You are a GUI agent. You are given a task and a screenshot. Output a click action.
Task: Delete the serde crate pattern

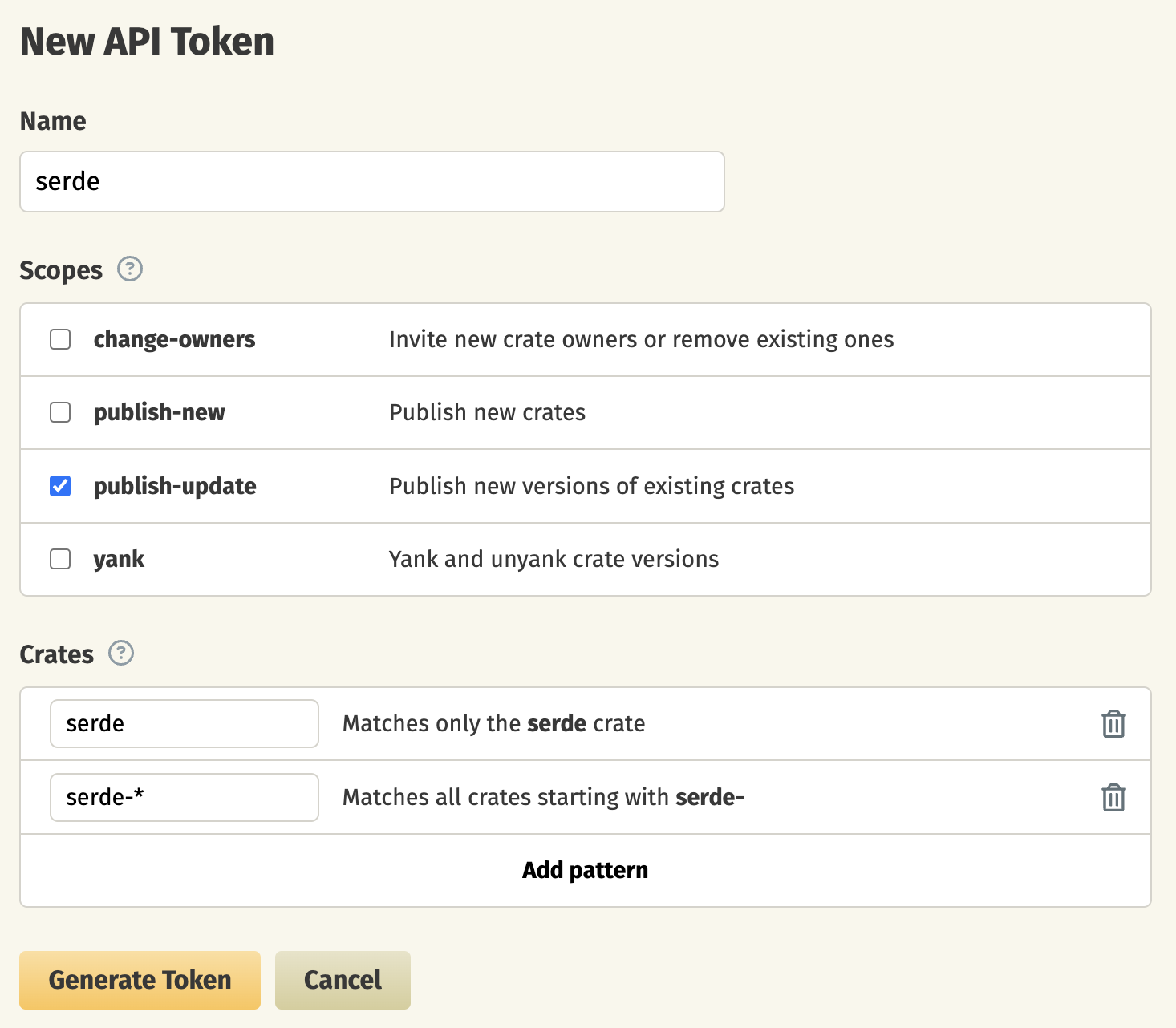[1113, 723]
